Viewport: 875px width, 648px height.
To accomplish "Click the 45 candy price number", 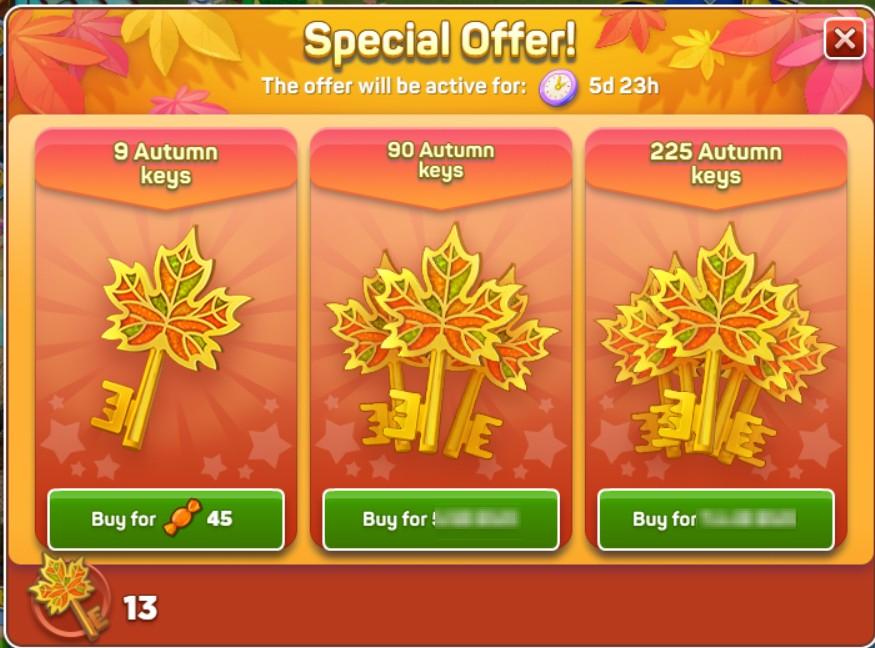I will click(219, 519).
